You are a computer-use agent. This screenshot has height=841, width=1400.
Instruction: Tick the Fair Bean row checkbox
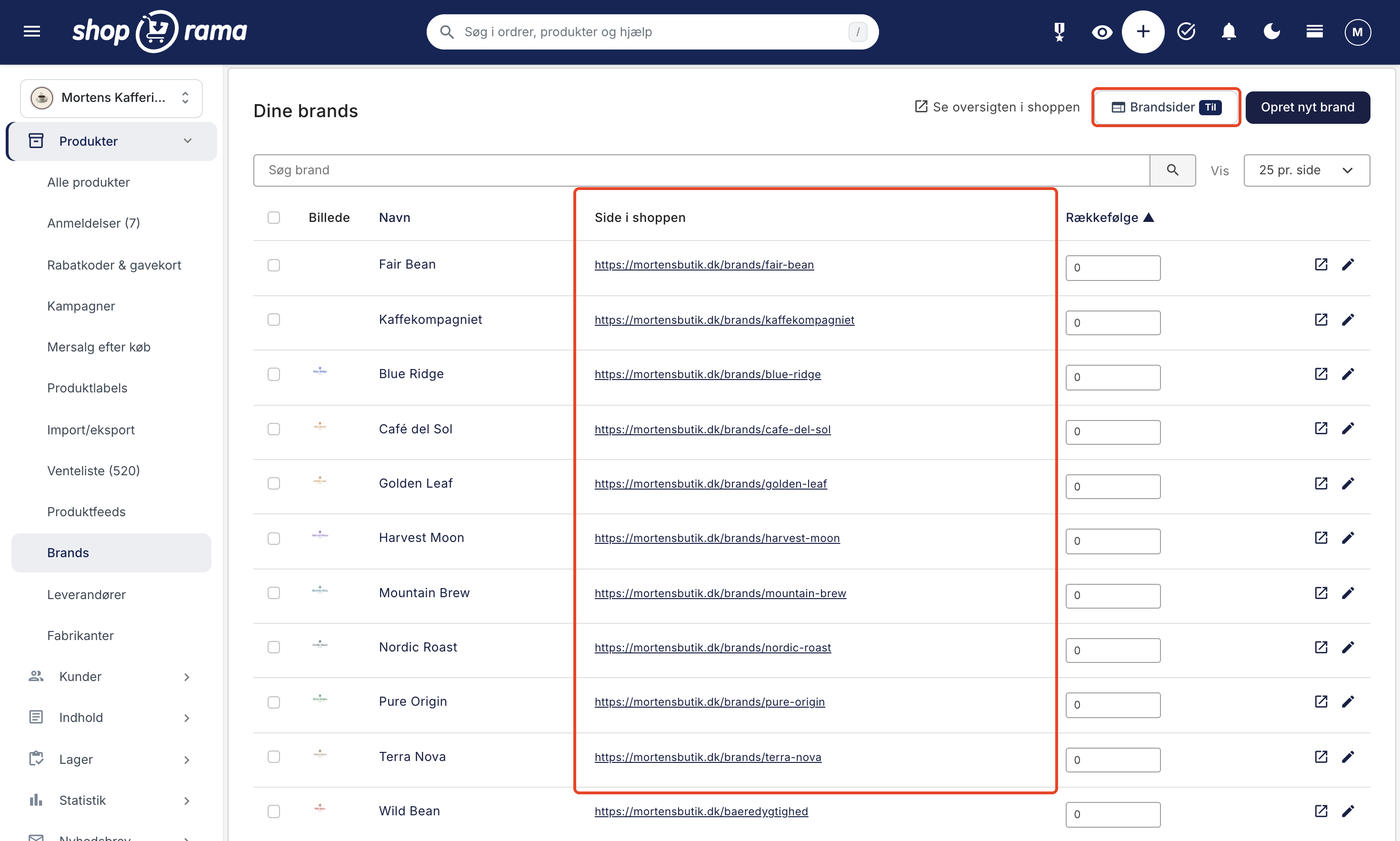[274, 266]
